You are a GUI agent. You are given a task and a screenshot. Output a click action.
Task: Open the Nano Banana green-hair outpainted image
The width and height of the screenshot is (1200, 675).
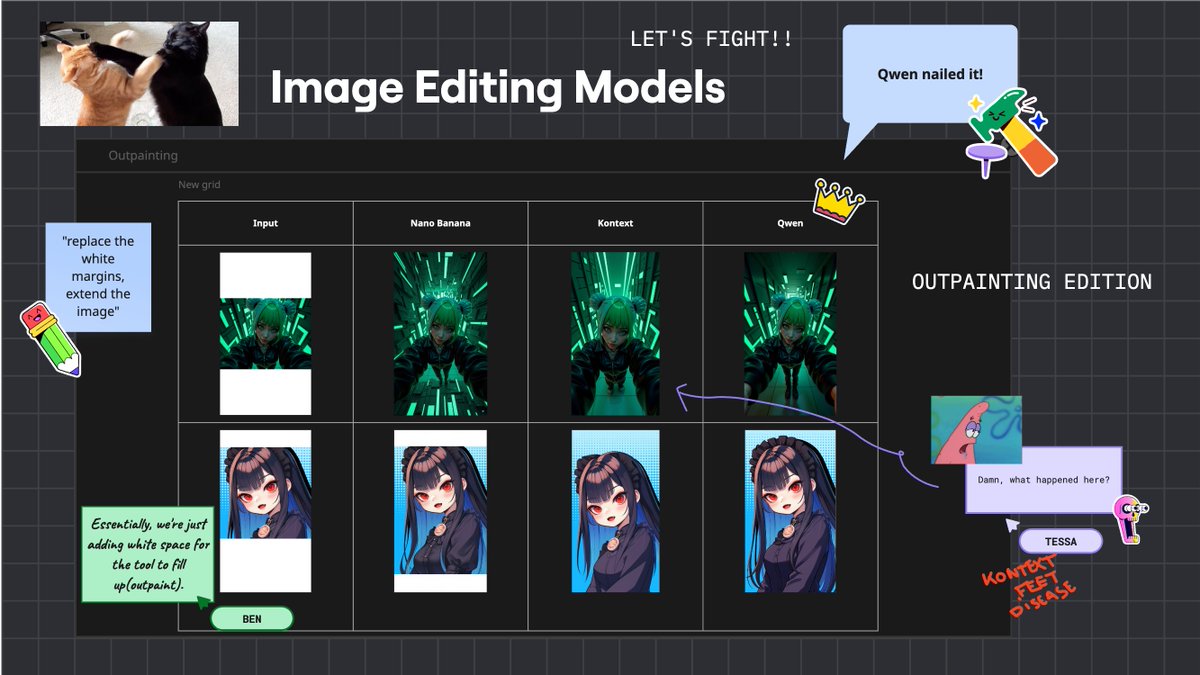[x=440, y=334]
